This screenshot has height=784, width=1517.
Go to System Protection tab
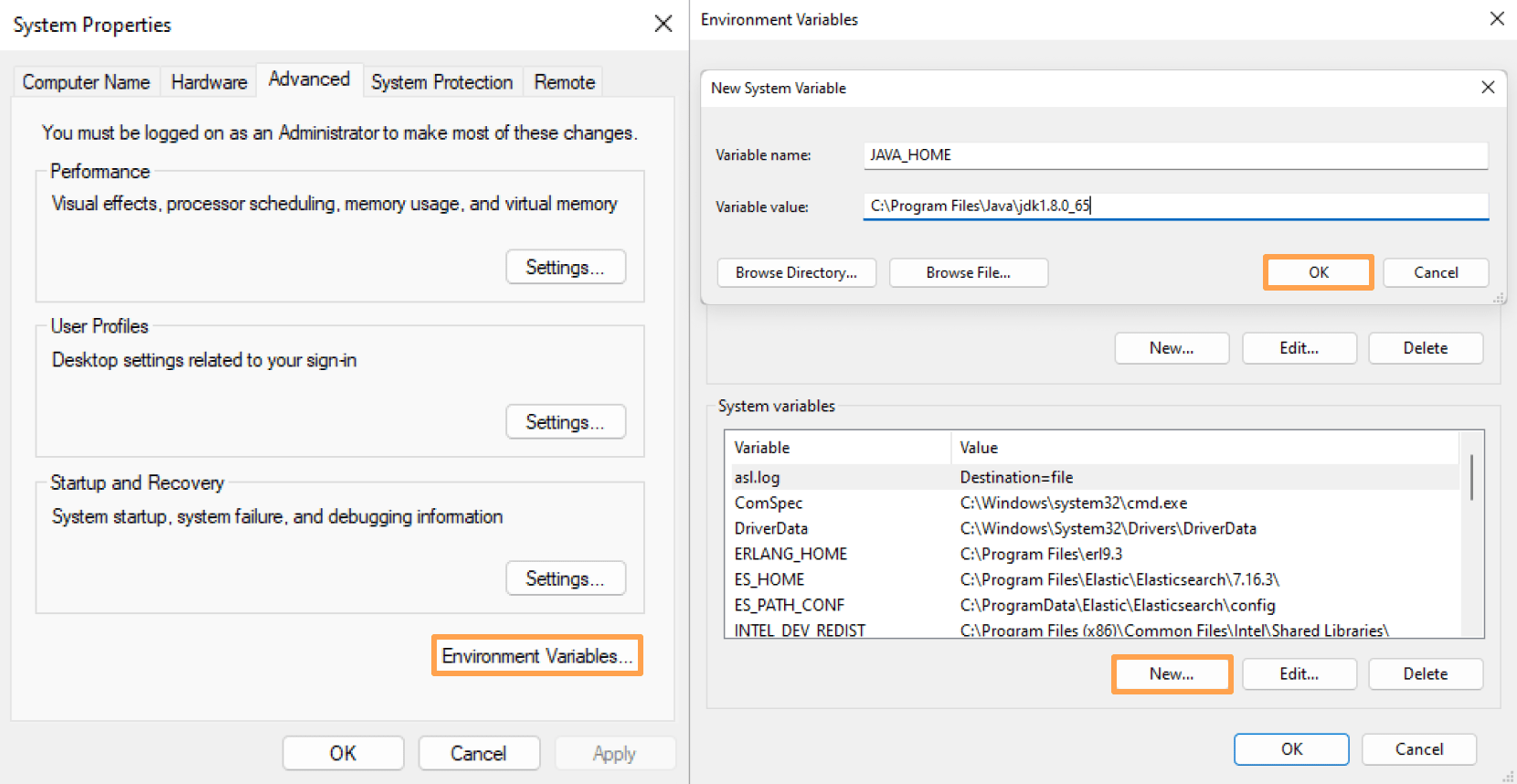tap(442, 82)
